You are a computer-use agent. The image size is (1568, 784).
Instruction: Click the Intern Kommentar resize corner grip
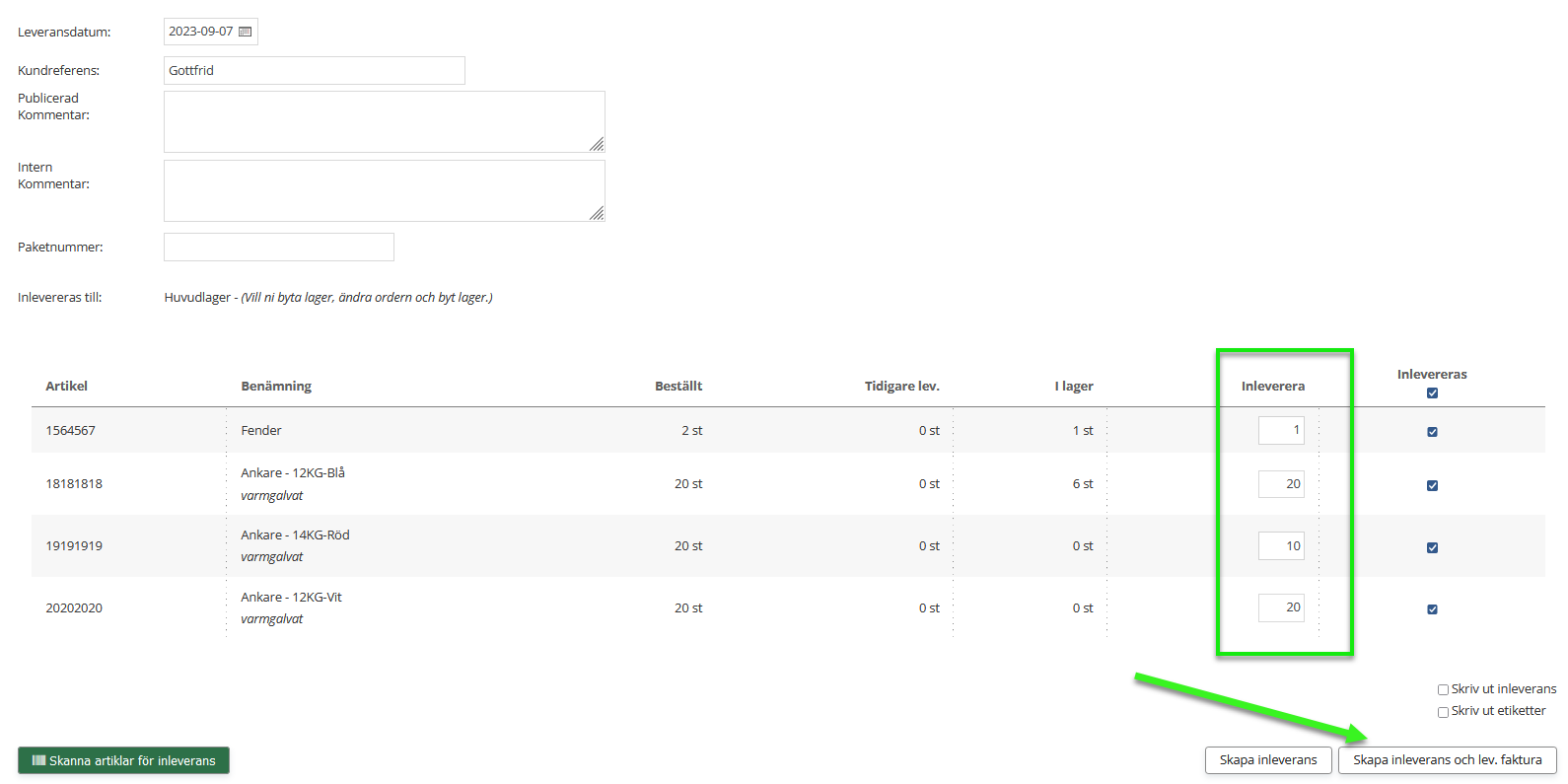(x=597, y=214)
